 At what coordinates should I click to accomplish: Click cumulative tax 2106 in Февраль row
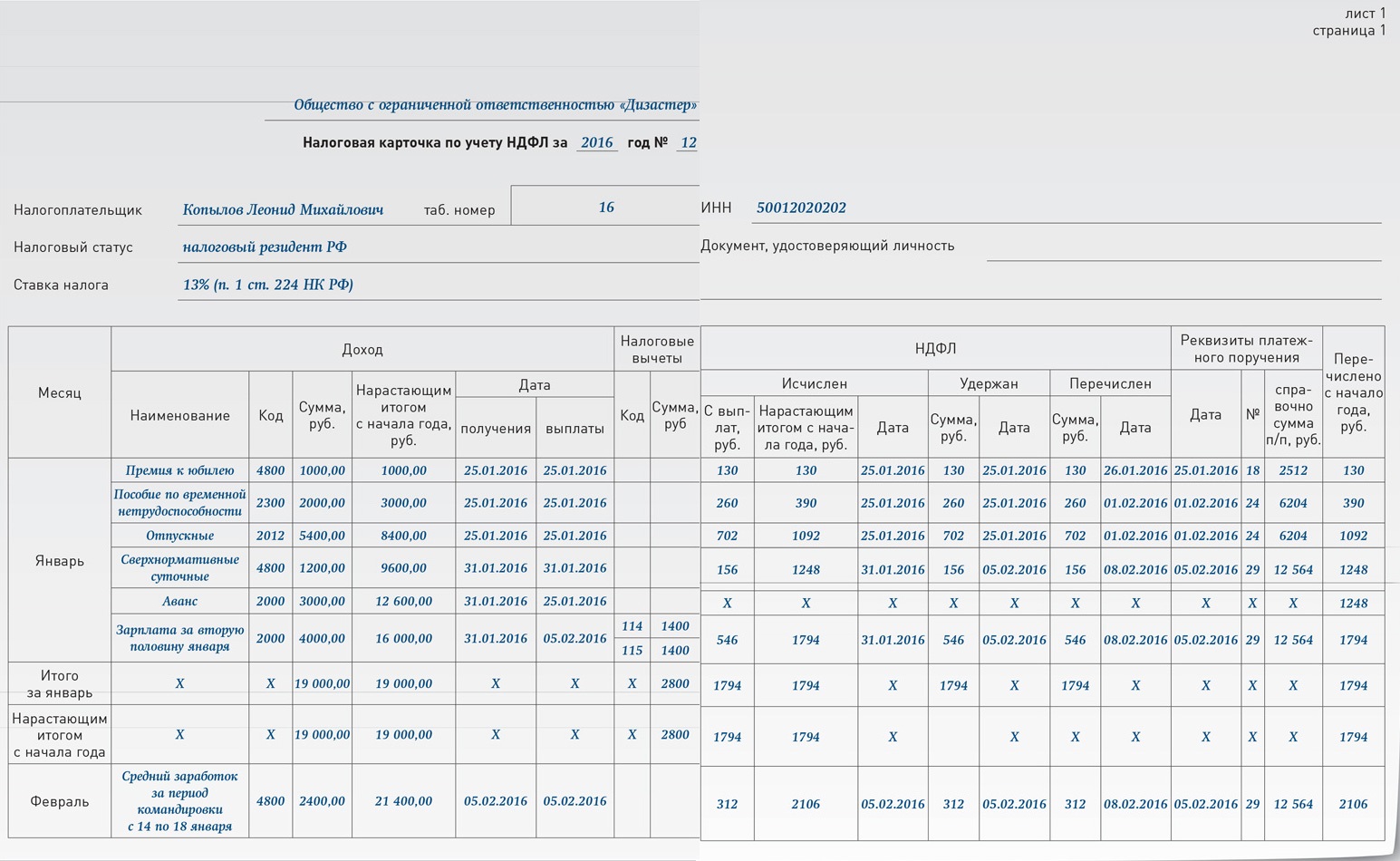tap(806, 804)
